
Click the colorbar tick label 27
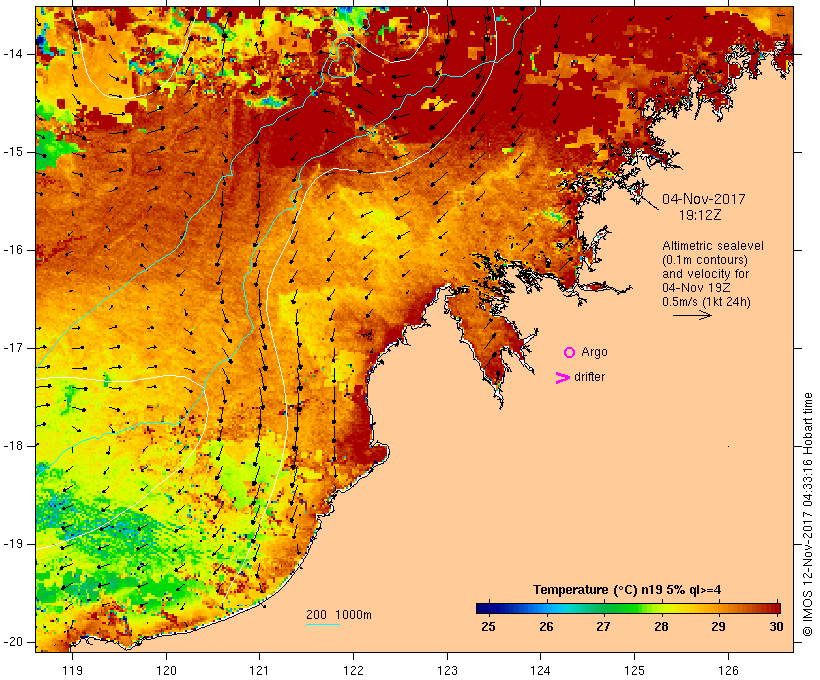(603, 626)
